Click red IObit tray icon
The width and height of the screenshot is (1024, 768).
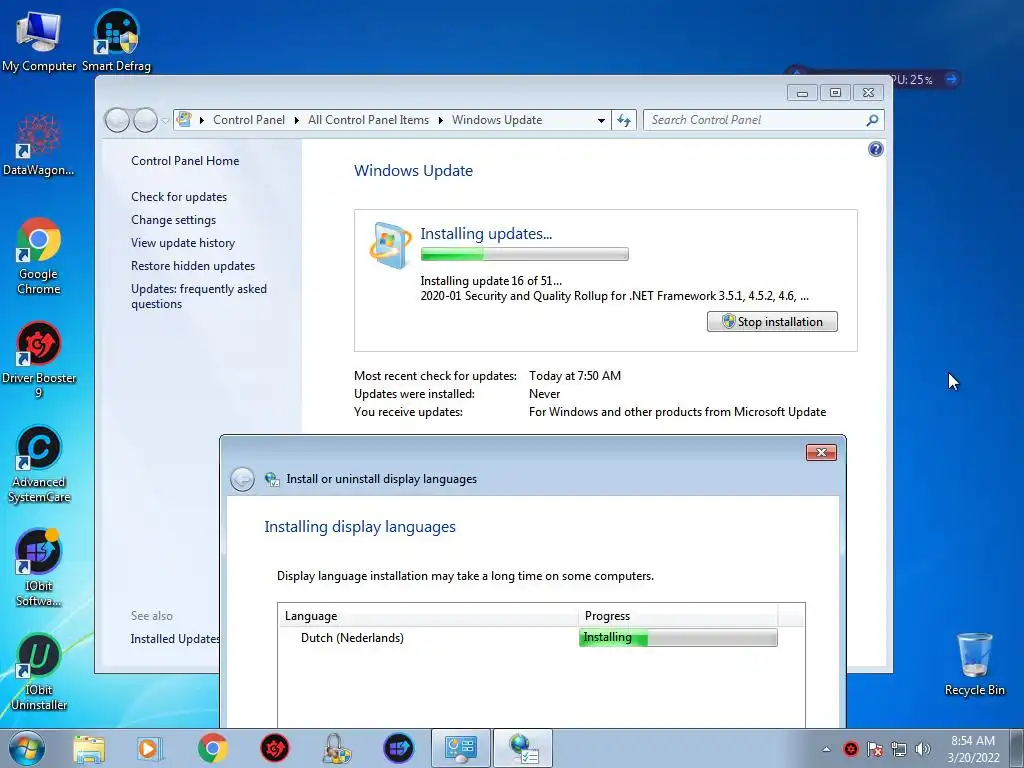tap(850, 749)
